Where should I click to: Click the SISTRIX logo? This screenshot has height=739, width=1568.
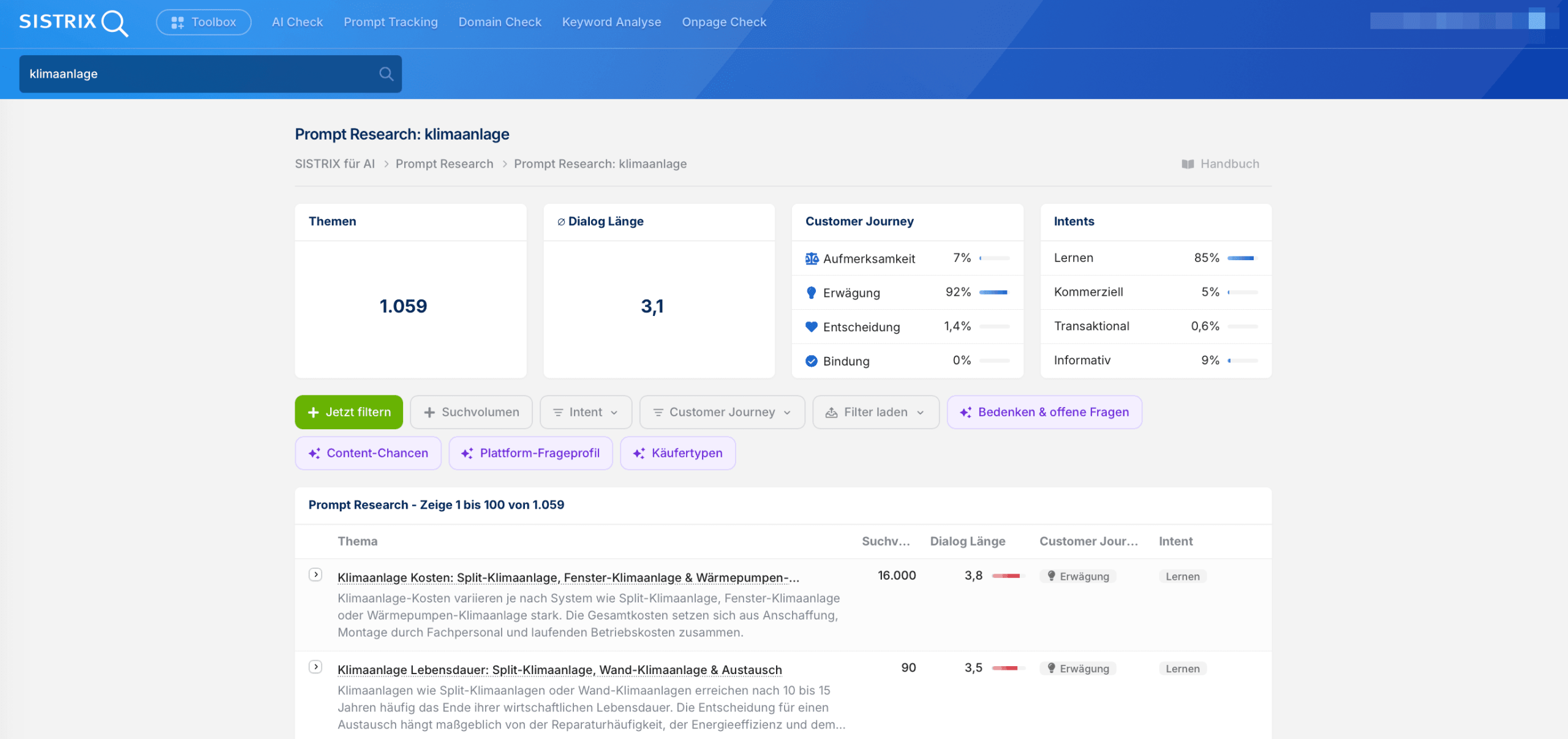[73, 23]
